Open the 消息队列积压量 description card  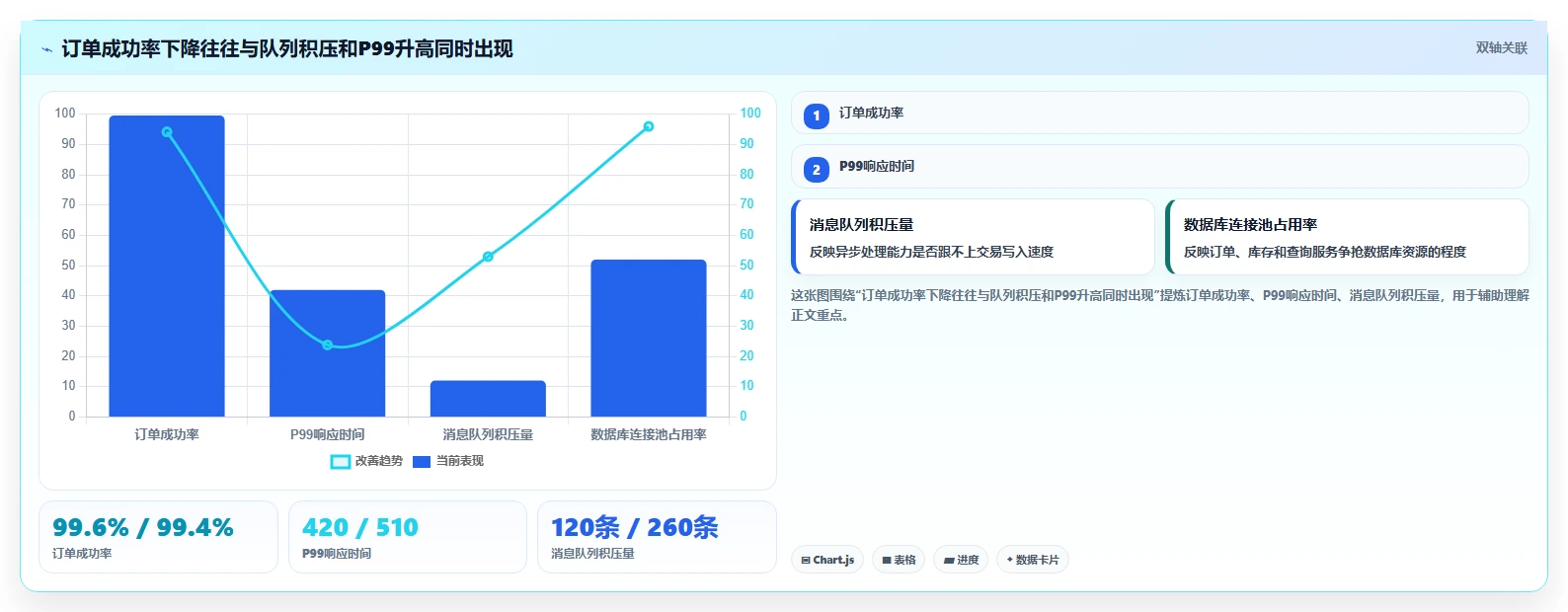pos(974,237)
